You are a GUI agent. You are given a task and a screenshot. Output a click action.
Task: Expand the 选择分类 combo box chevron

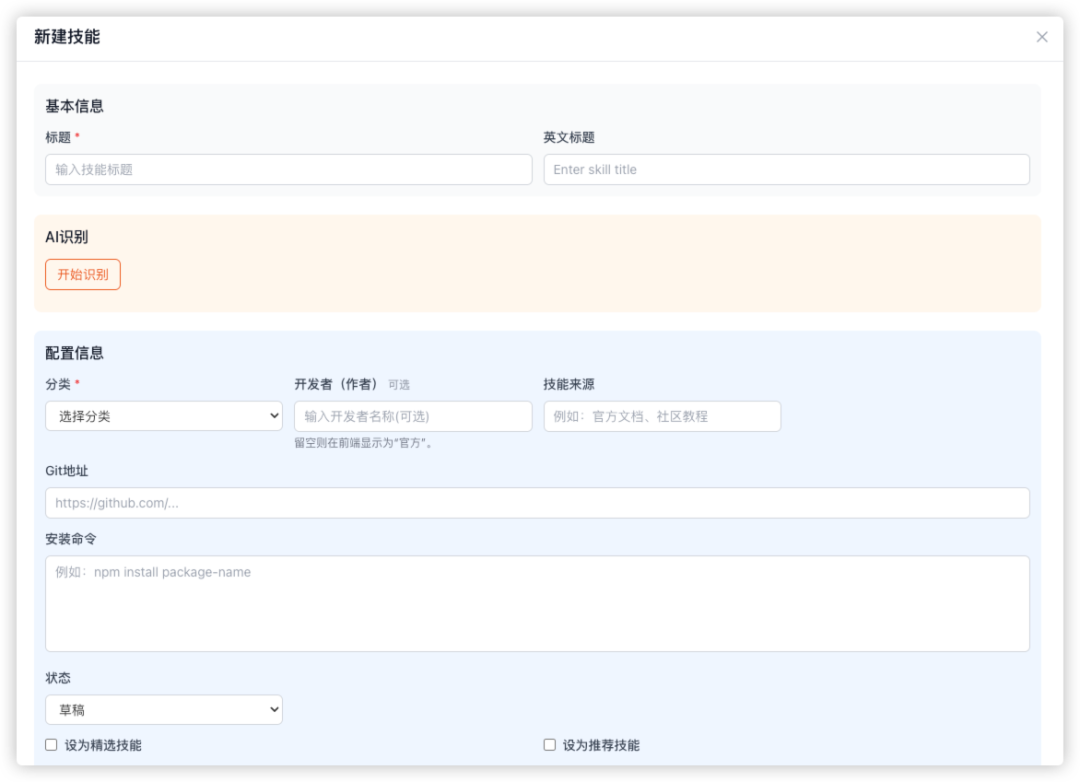pos(273,415)
